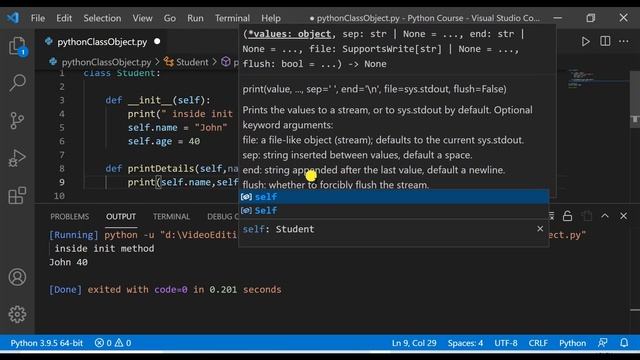
Task: Open Accounts icon in activity bar
Action: pyautogui.click(x=17, y=277)
